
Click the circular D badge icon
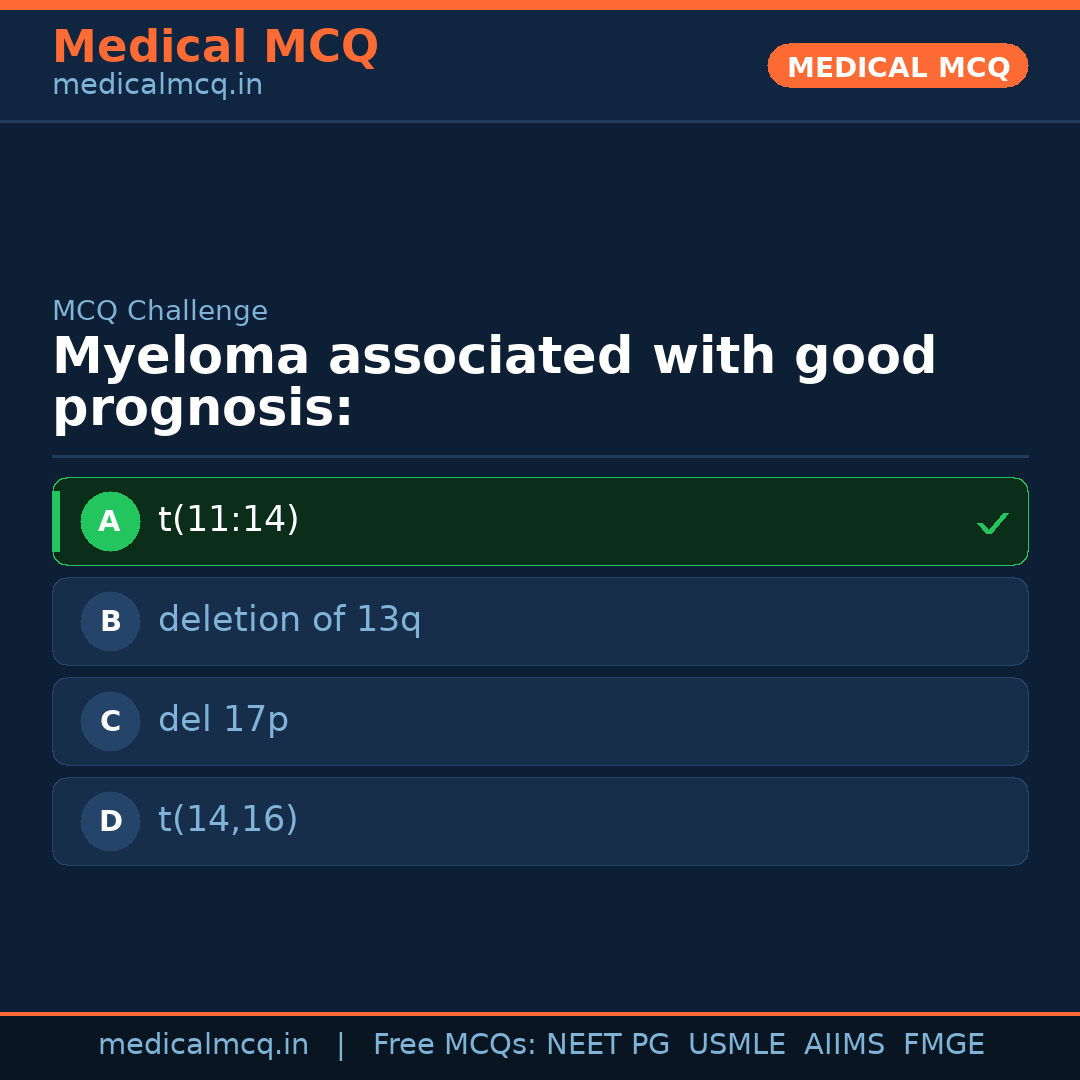110,821
